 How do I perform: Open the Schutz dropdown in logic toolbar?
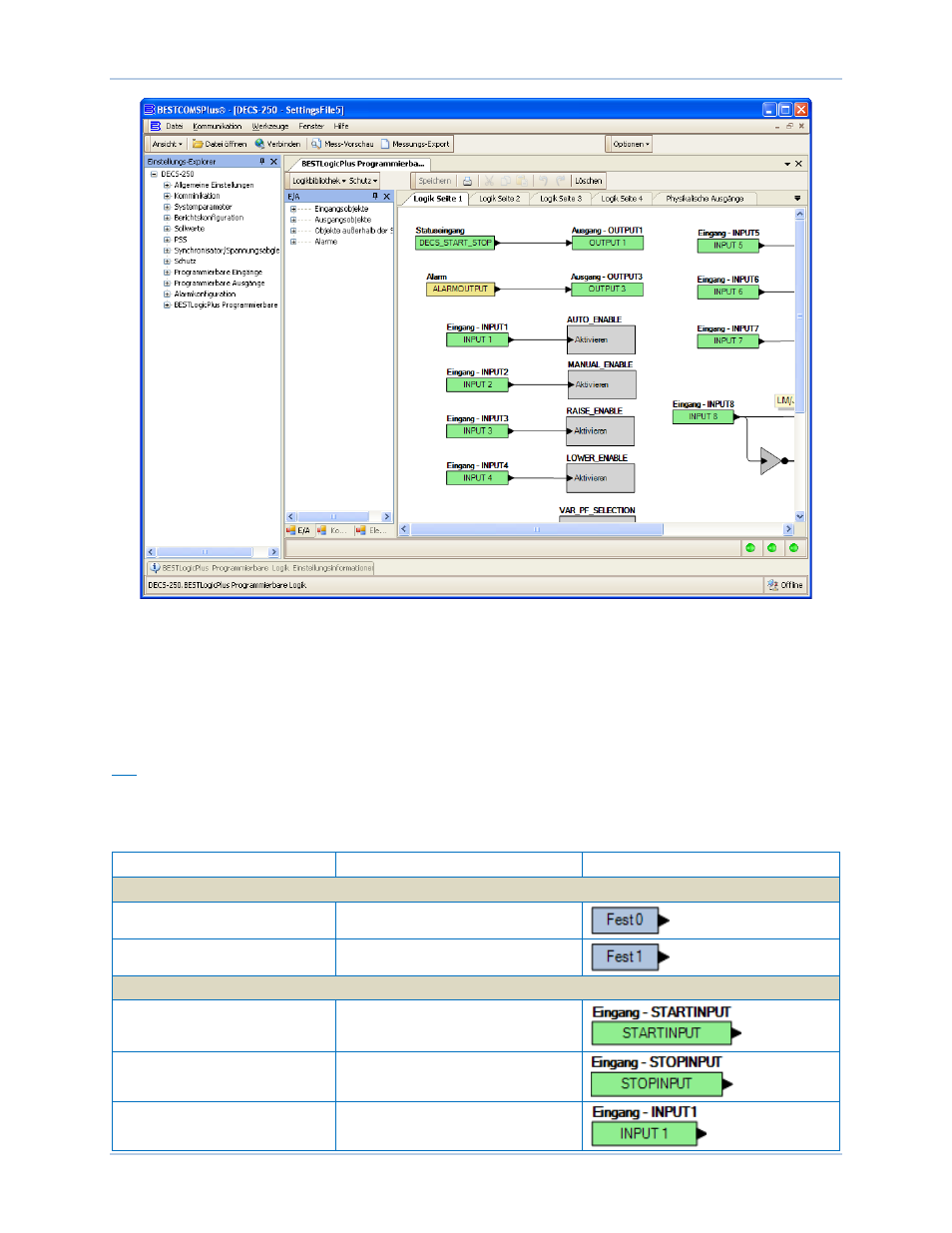pos(363,181)
